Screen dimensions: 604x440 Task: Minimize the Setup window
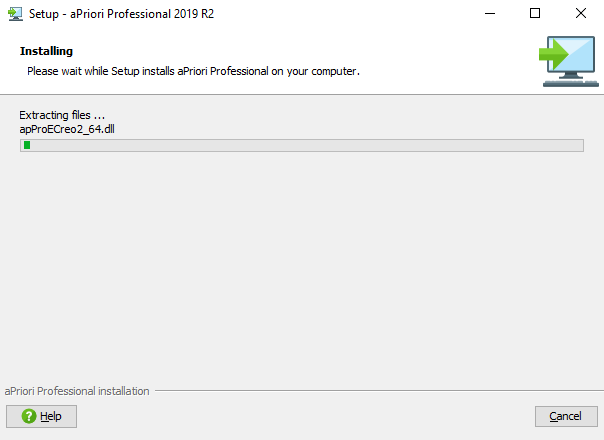[489, 13]
